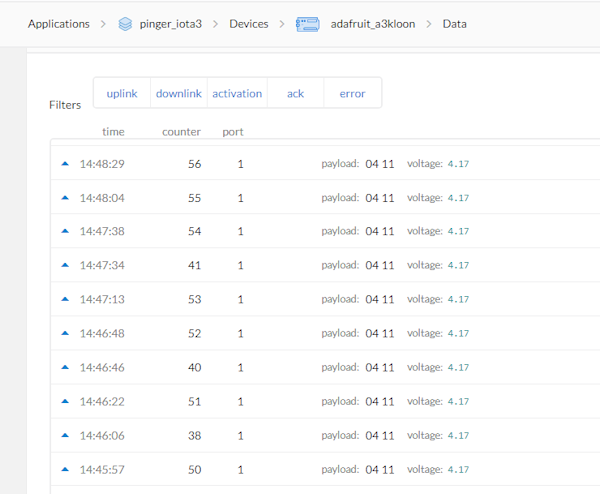The width and height of the screenshot is (600, 494).
Task: Open adafruit_a3kloon device overview
Action: click(x=372, y=23)
